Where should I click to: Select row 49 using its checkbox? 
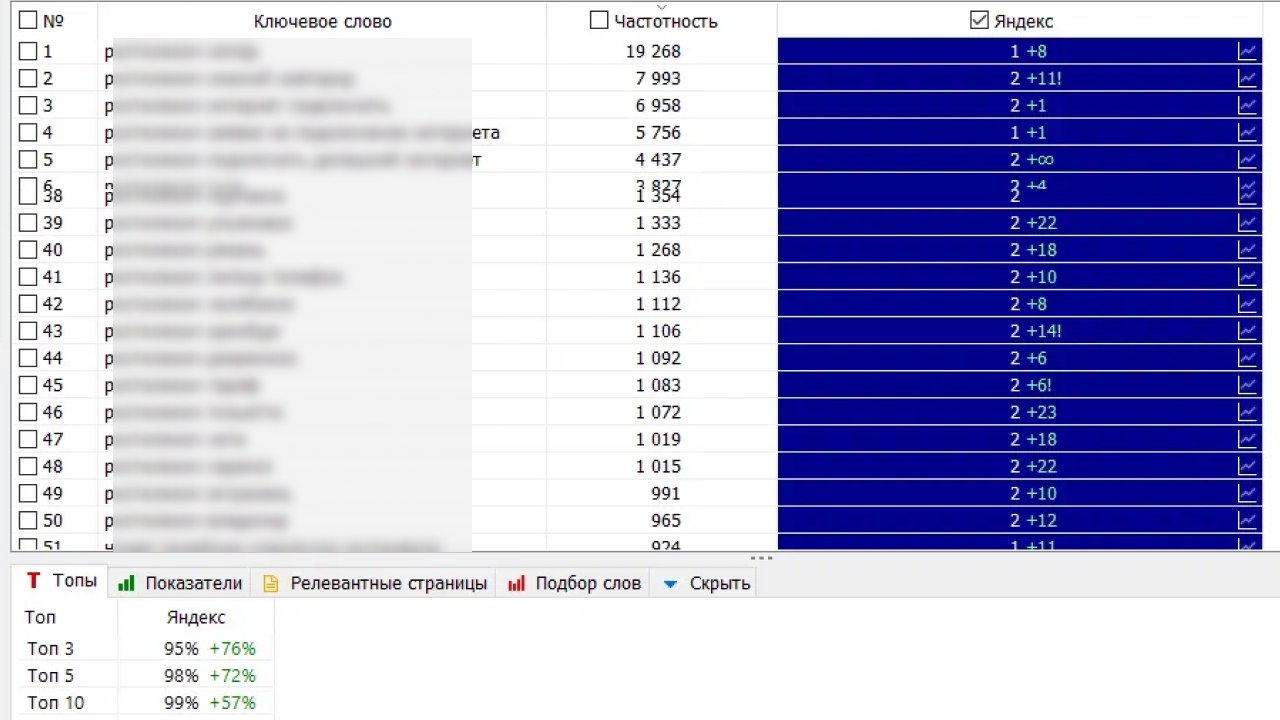28,492
